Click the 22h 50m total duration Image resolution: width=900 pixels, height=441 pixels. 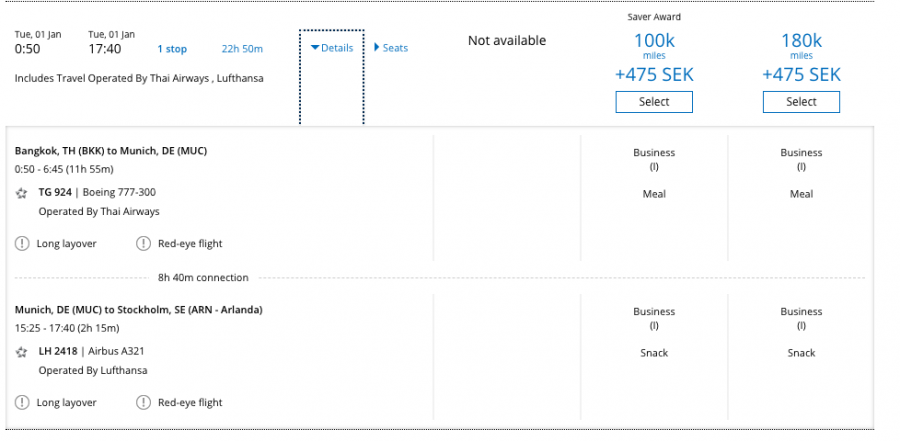click(241, 49)
